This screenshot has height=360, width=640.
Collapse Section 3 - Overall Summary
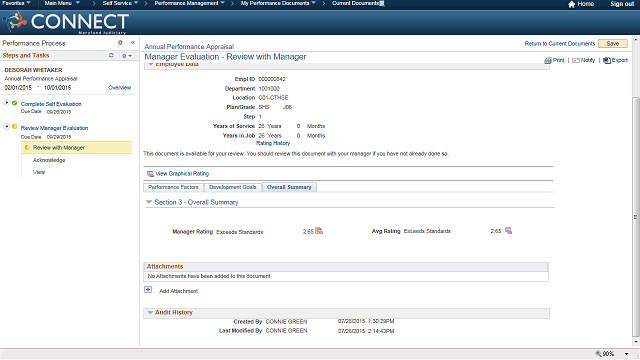click(x=149, y=202)
